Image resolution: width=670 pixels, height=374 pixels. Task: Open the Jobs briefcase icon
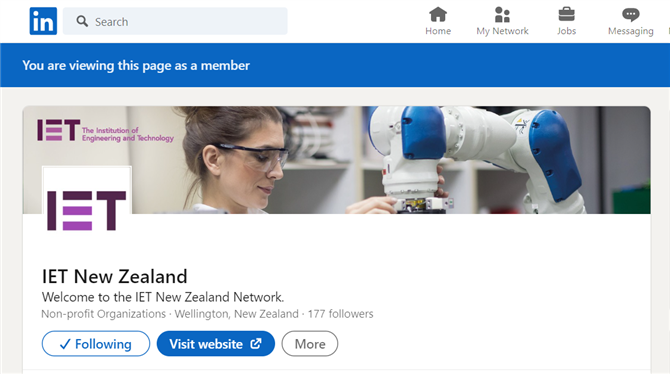click(x=567, y=15)
